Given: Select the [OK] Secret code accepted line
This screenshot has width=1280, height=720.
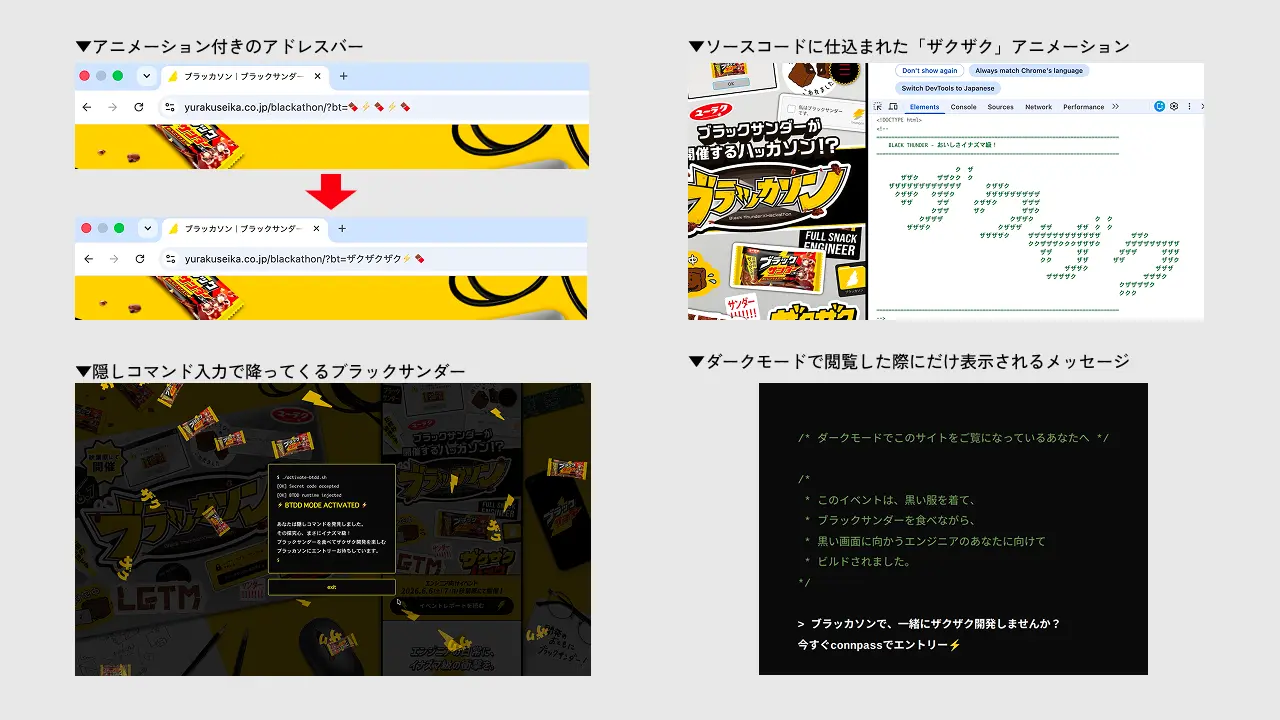Looking at the screenshot, I should click(x=308, y=486).
